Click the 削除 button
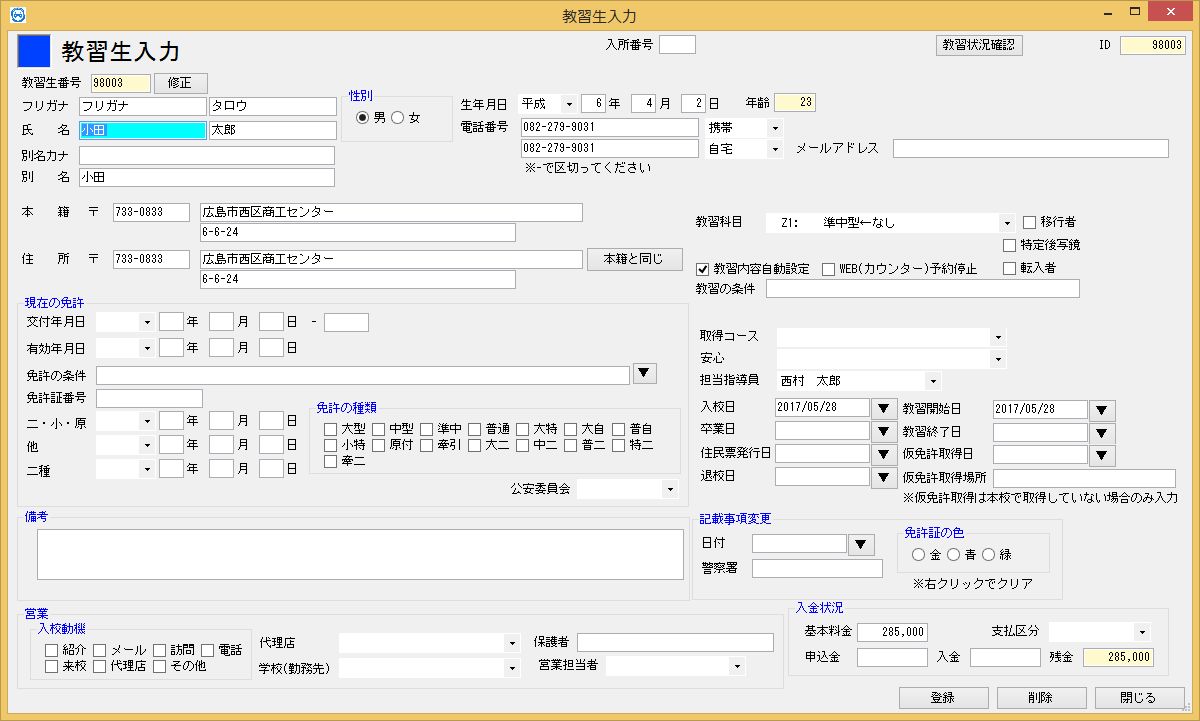1200x721 pixels. pyautogui.click(x=1040, y=698)
